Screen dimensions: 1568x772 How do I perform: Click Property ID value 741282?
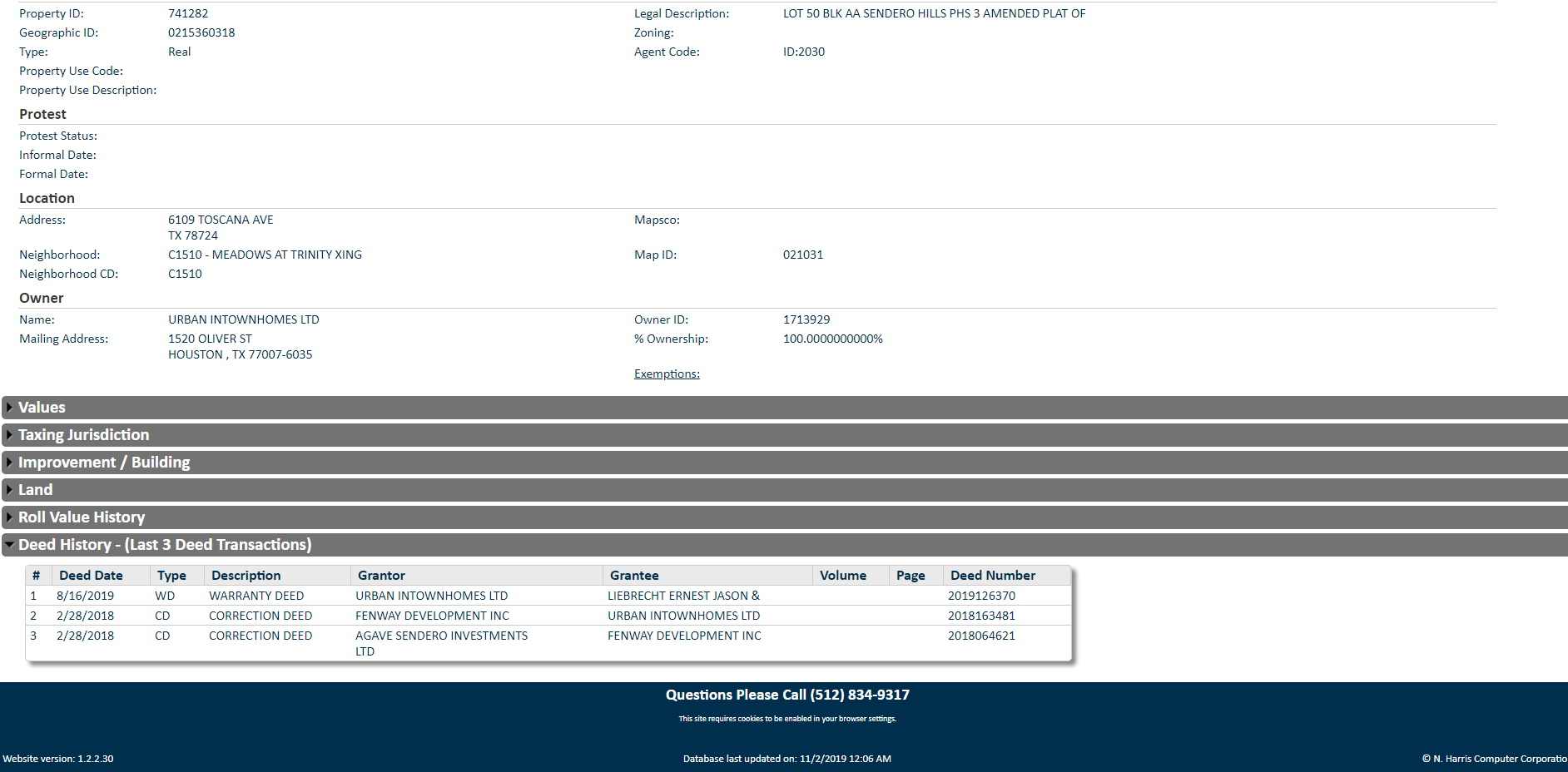point(188,13)
